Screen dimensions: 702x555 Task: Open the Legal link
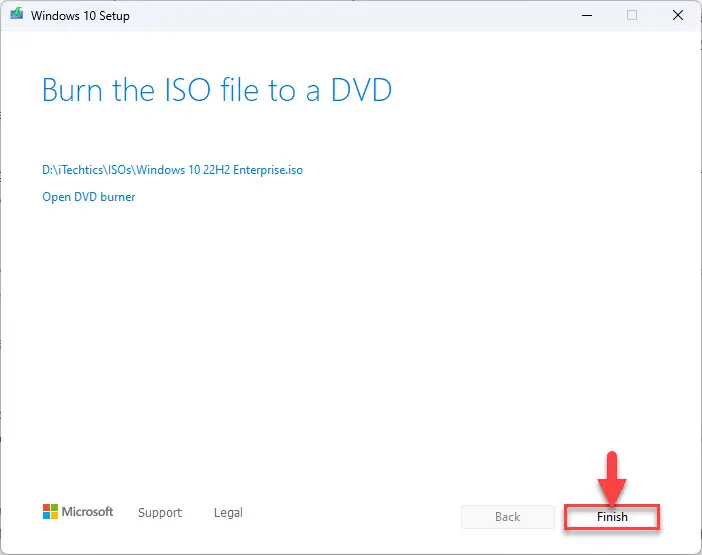coord(228,512)
